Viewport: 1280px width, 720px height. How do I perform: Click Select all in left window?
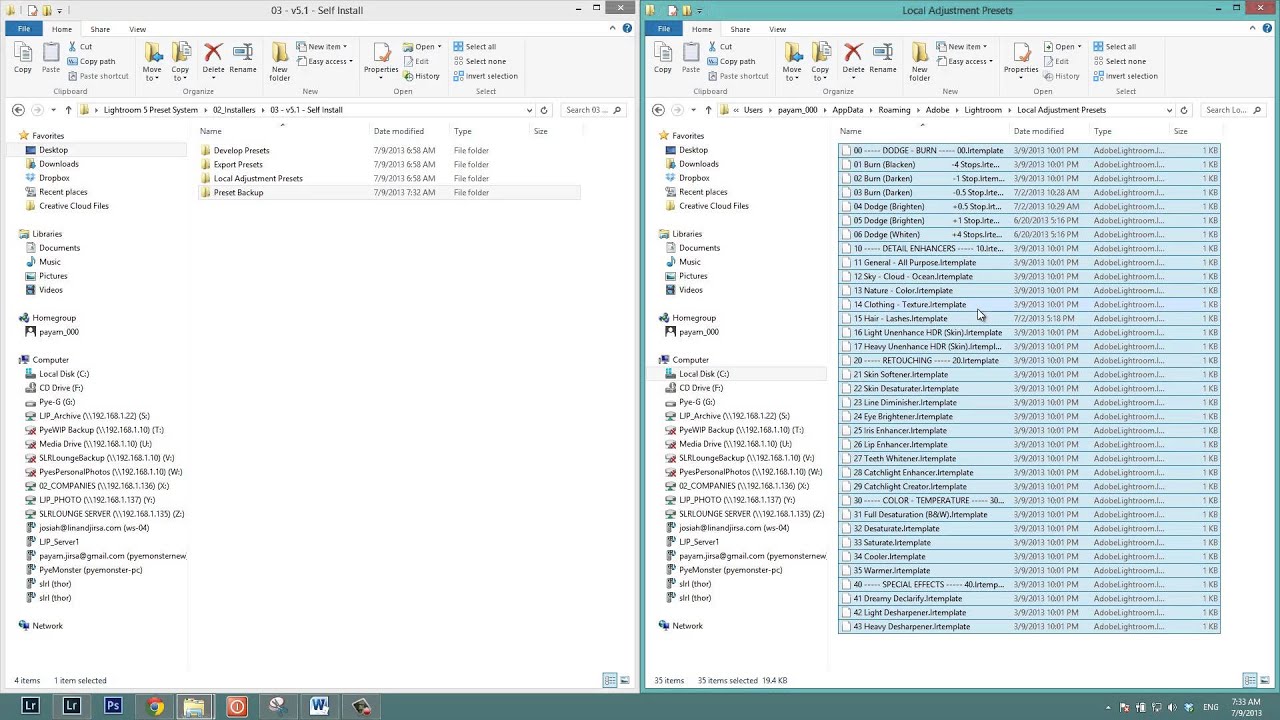(x=474, y=47)
